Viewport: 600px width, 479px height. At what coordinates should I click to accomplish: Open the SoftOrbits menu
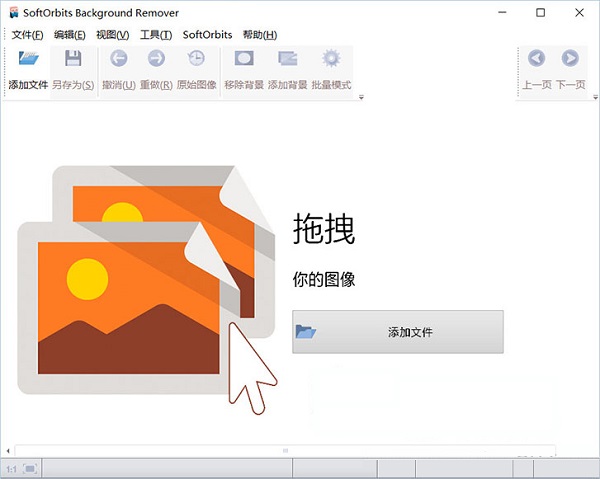point(207,35)
